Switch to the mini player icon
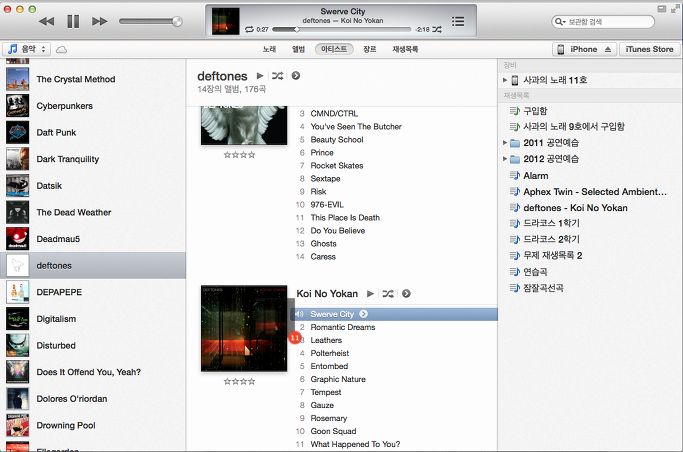683x452 pixels. [x=662, y=9]
